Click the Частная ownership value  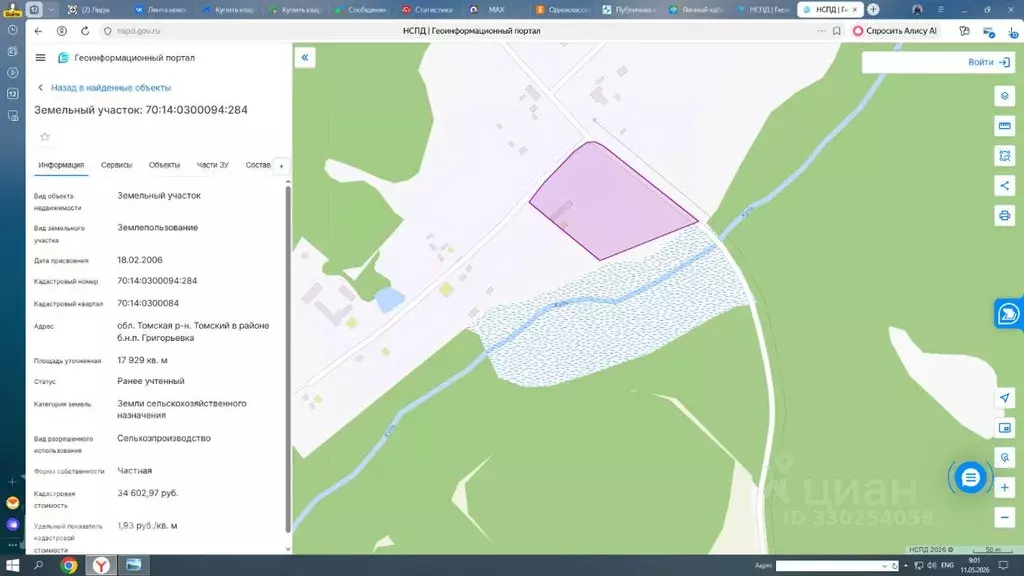click(x=135, y=470)
